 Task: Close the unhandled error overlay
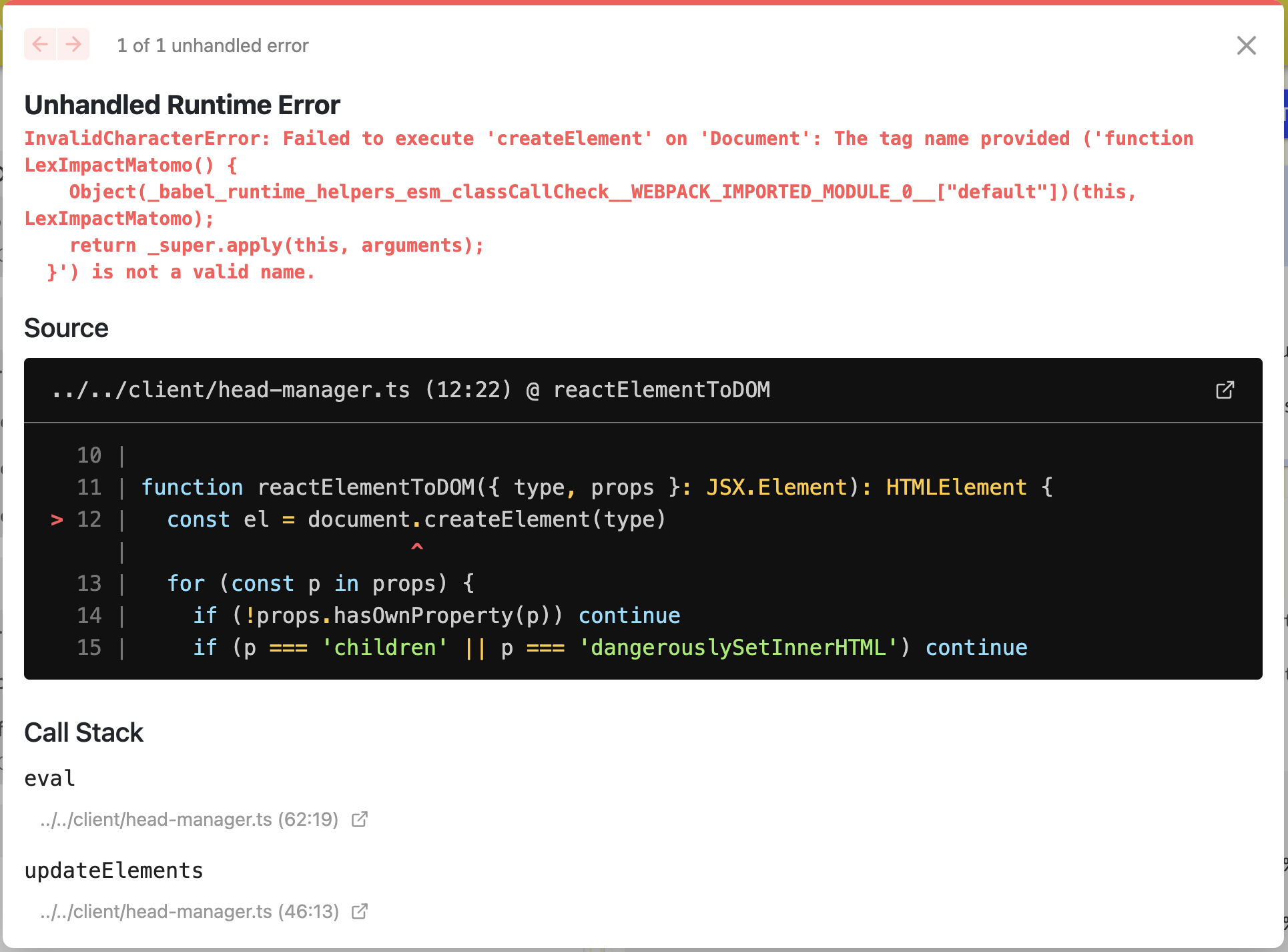[1246, 45]
